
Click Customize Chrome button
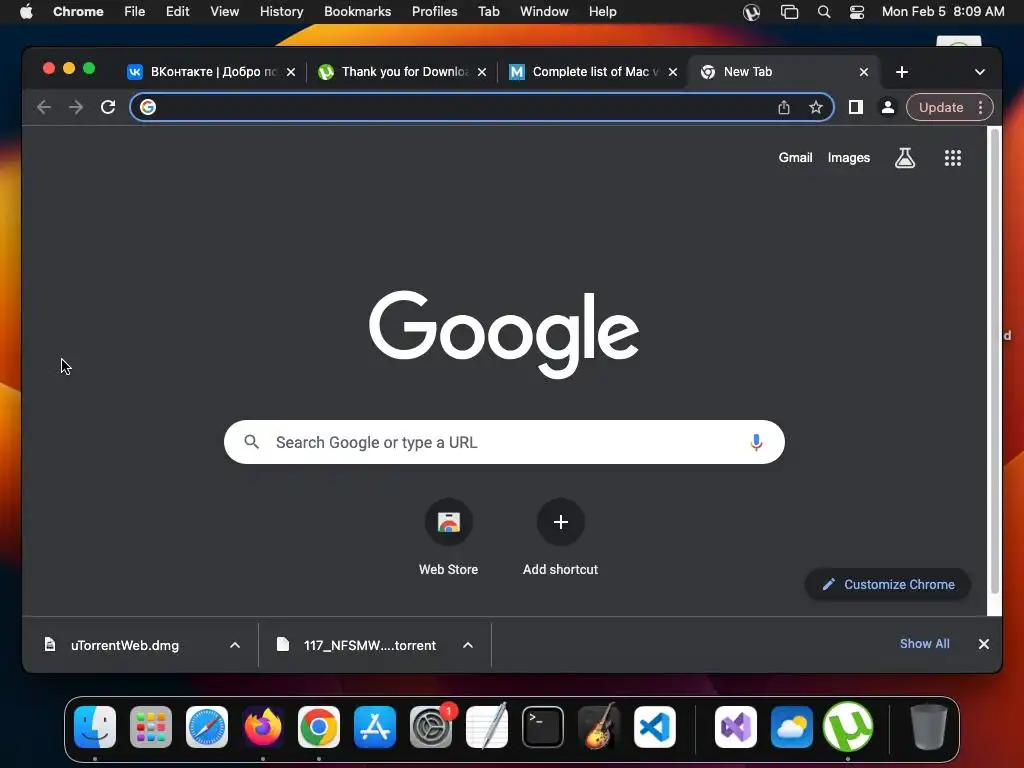(x=888, y=584)
